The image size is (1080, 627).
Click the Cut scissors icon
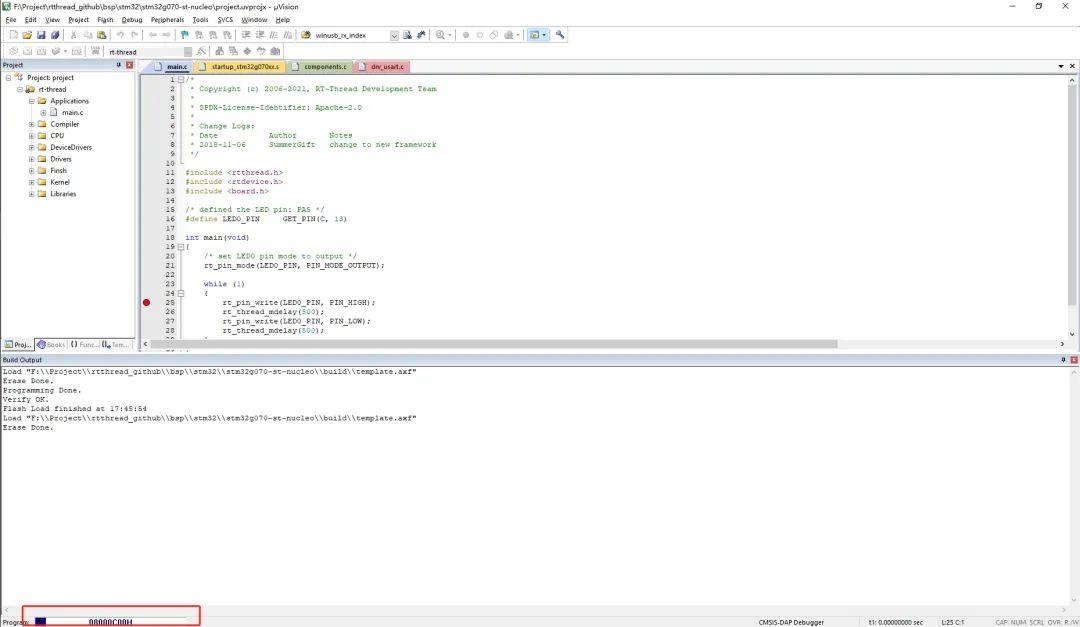(73, 35)
